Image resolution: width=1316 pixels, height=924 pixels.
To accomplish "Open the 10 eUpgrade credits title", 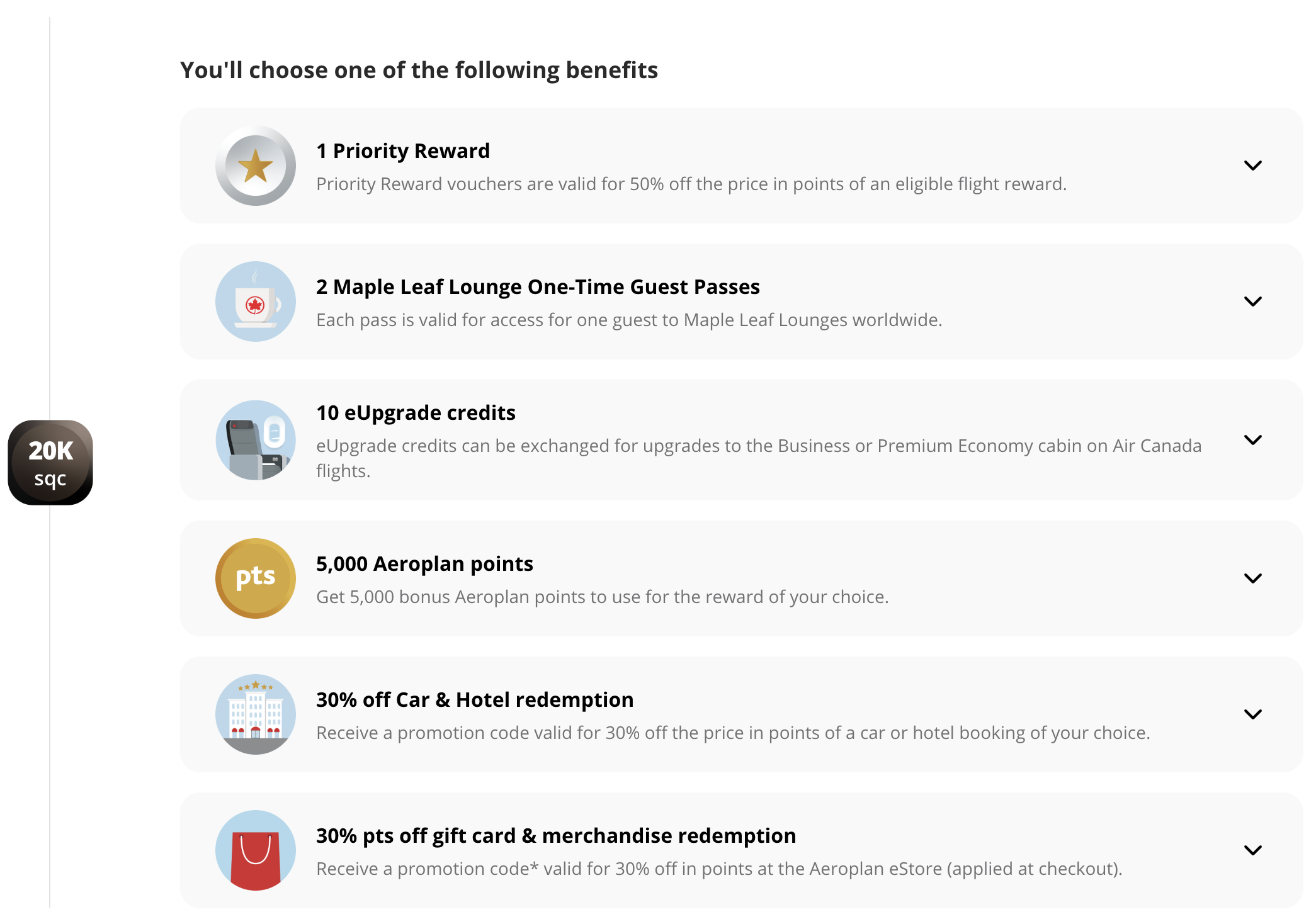I will (416, 413).
